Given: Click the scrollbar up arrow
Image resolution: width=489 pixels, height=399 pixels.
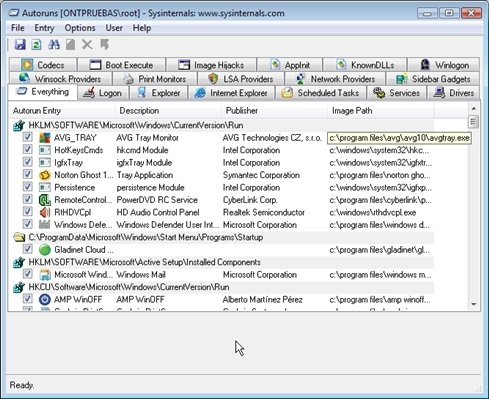Looking at the screenshot, I should point(473,109).
